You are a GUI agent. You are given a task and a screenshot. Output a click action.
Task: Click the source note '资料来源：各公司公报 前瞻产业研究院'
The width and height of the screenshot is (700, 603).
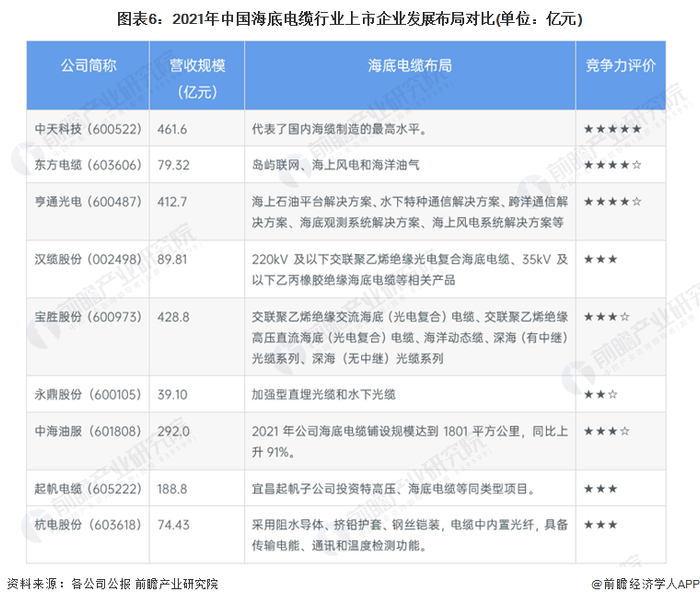112,584
